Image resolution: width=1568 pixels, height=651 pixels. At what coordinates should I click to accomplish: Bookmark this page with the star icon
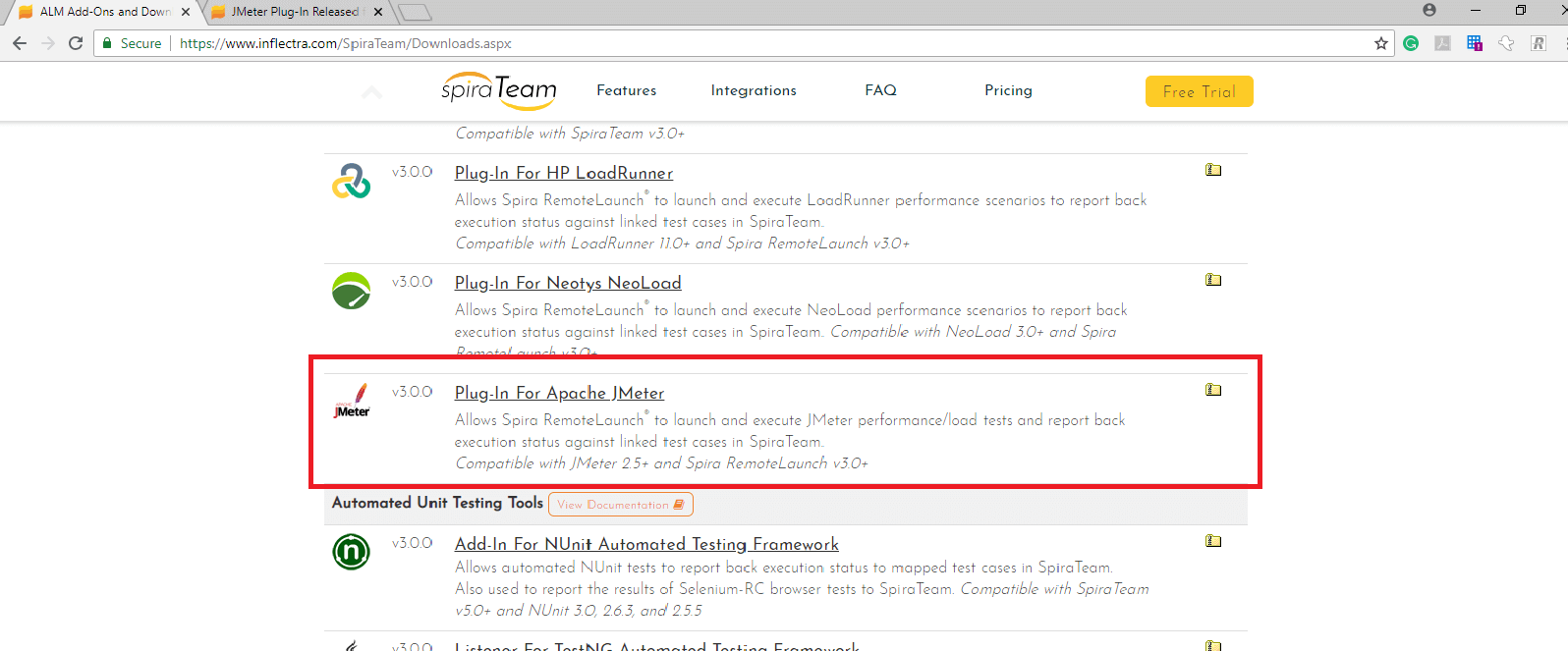(1380, 43)
